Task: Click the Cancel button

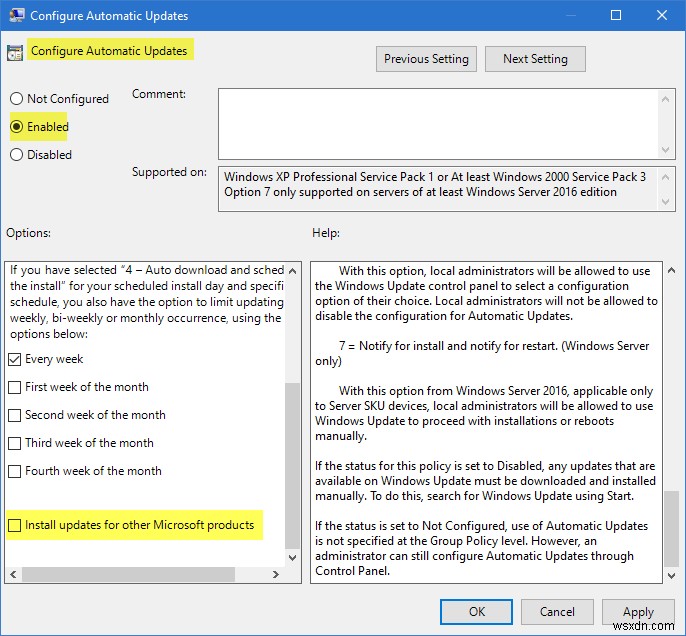Action: [557, 612]
